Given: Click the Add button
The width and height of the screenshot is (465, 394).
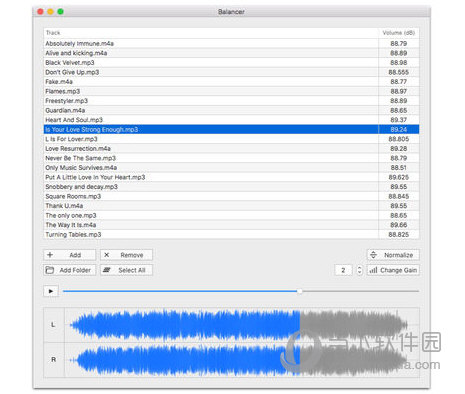Looking at the screenshot, I should click(69, 255).
